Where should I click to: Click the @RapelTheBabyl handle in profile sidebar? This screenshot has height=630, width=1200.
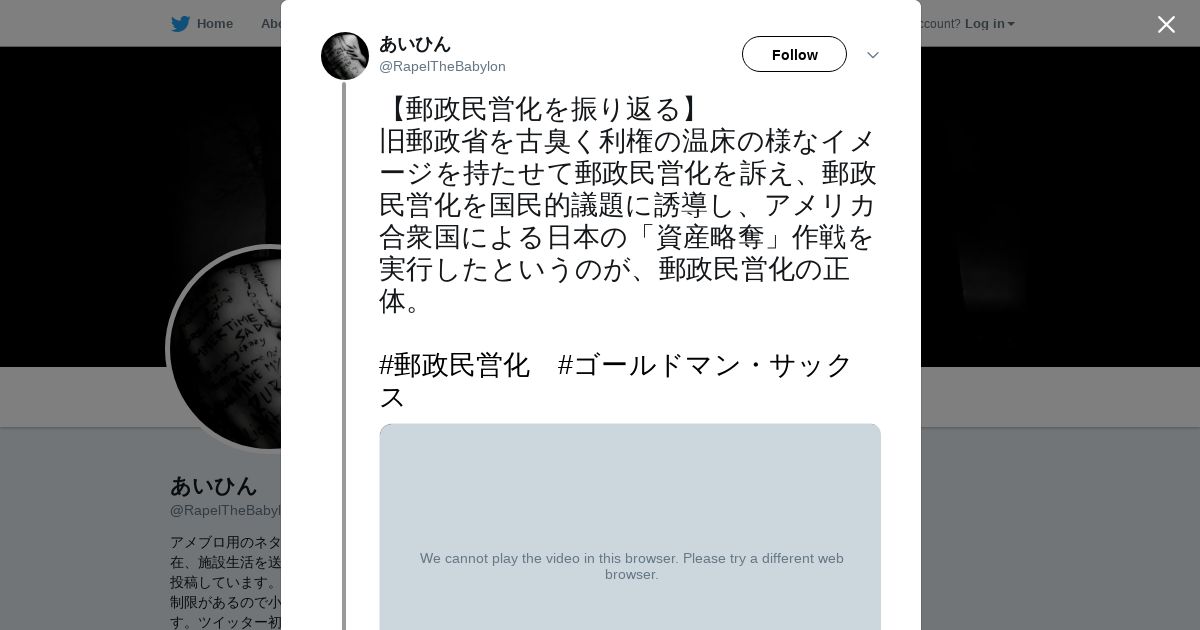coord(225,511)
